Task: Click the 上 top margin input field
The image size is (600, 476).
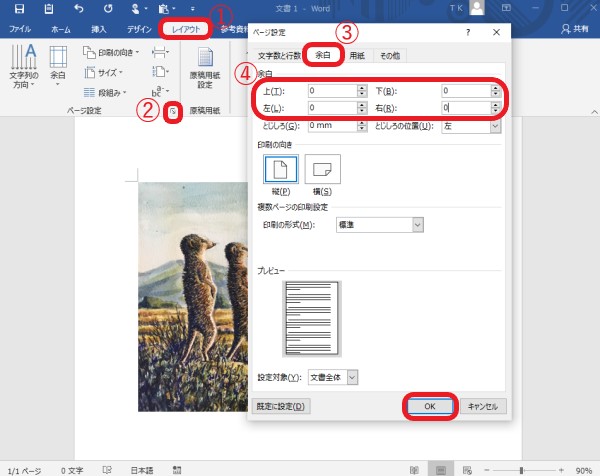Action: 332,91
